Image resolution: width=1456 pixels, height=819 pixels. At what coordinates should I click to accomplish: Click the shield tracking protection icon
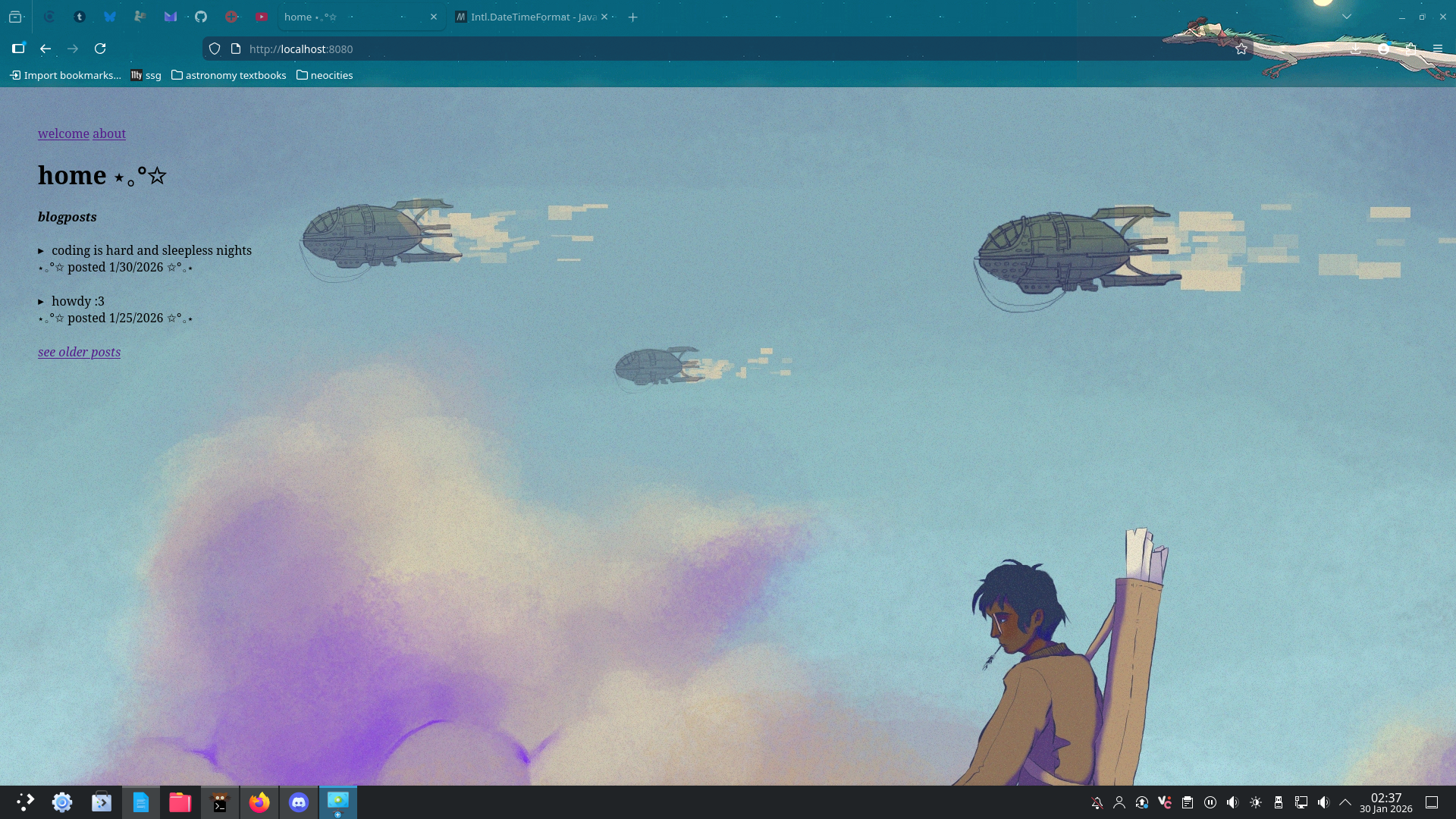pyautogui.click(x=215, y=49)
